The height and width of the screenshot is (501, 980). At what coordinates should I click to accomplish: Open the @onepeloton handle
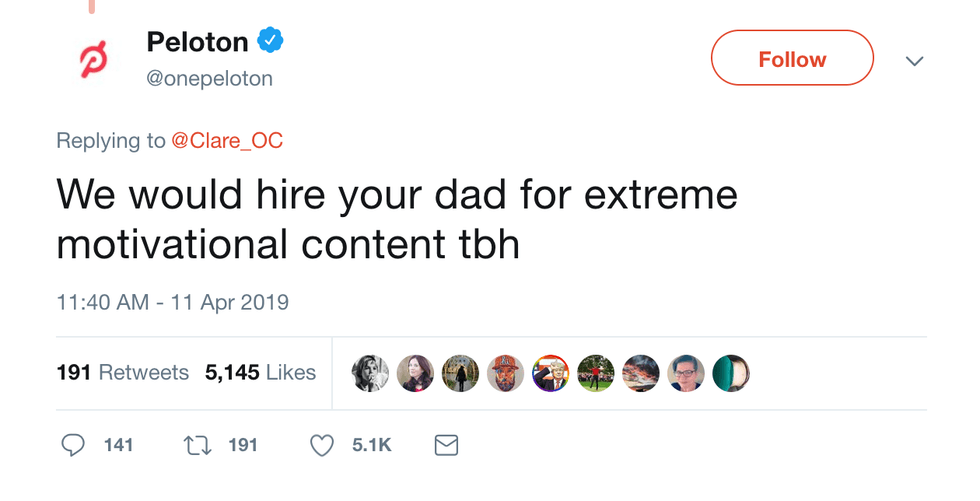point(209,78)
